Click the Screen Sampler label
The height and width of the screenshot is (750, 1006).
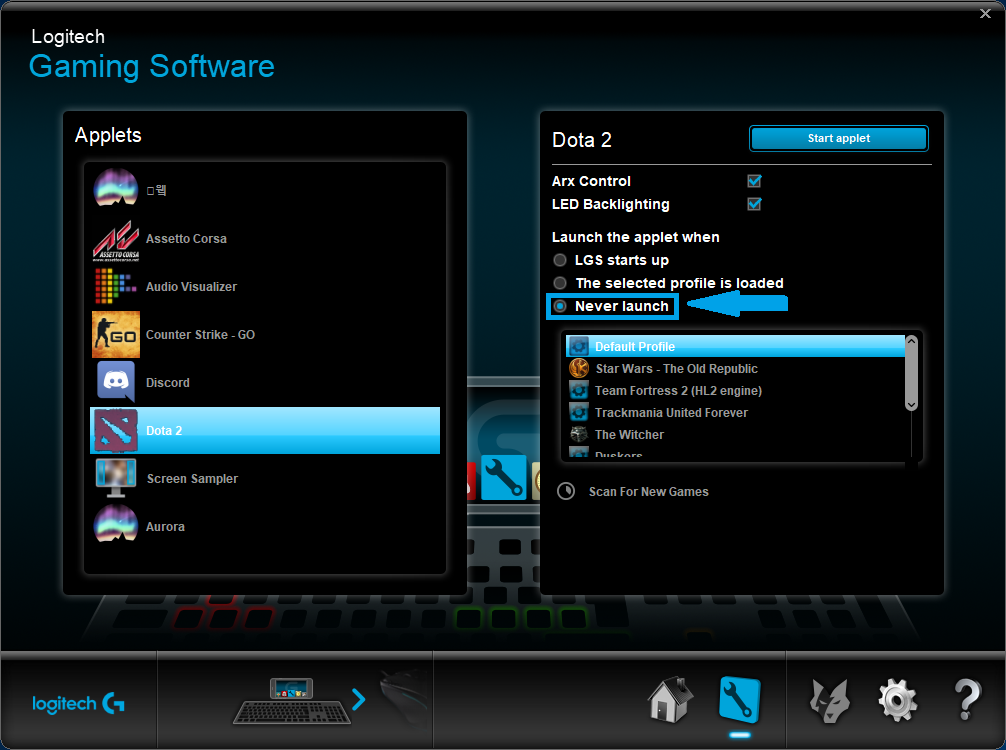click(192, 479)
